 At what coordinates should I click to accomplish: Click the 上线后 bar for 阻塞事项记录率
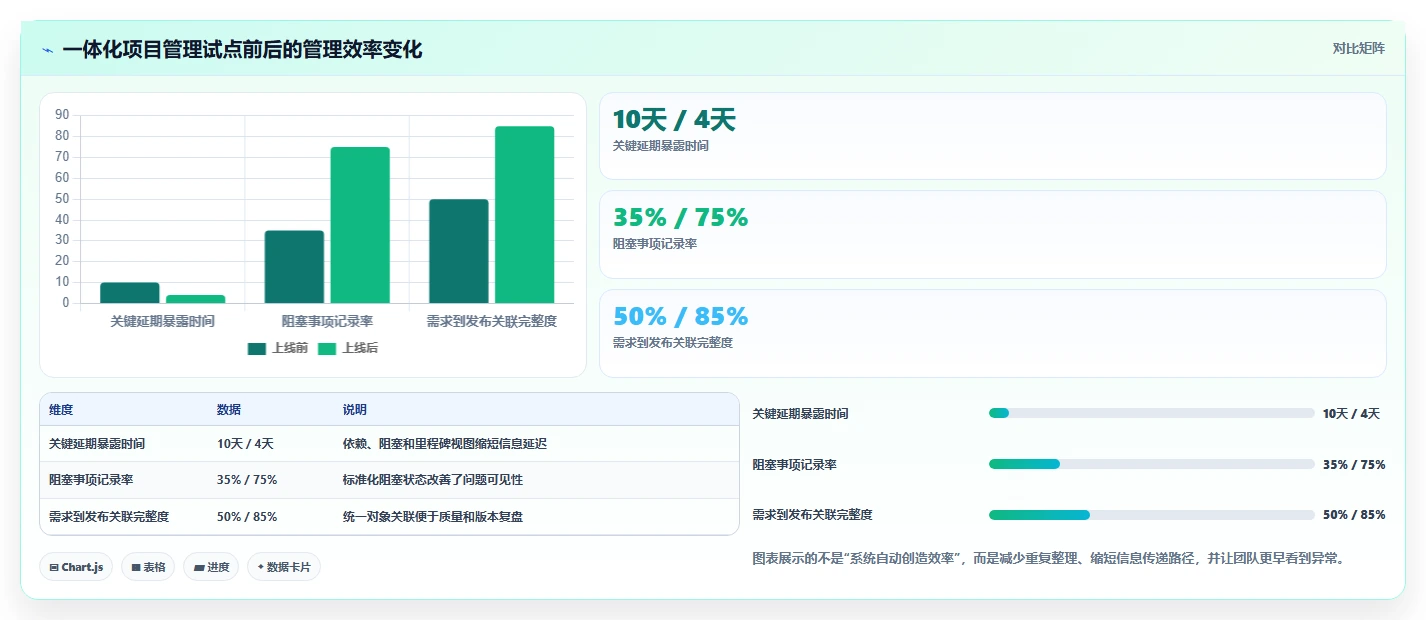360,225
